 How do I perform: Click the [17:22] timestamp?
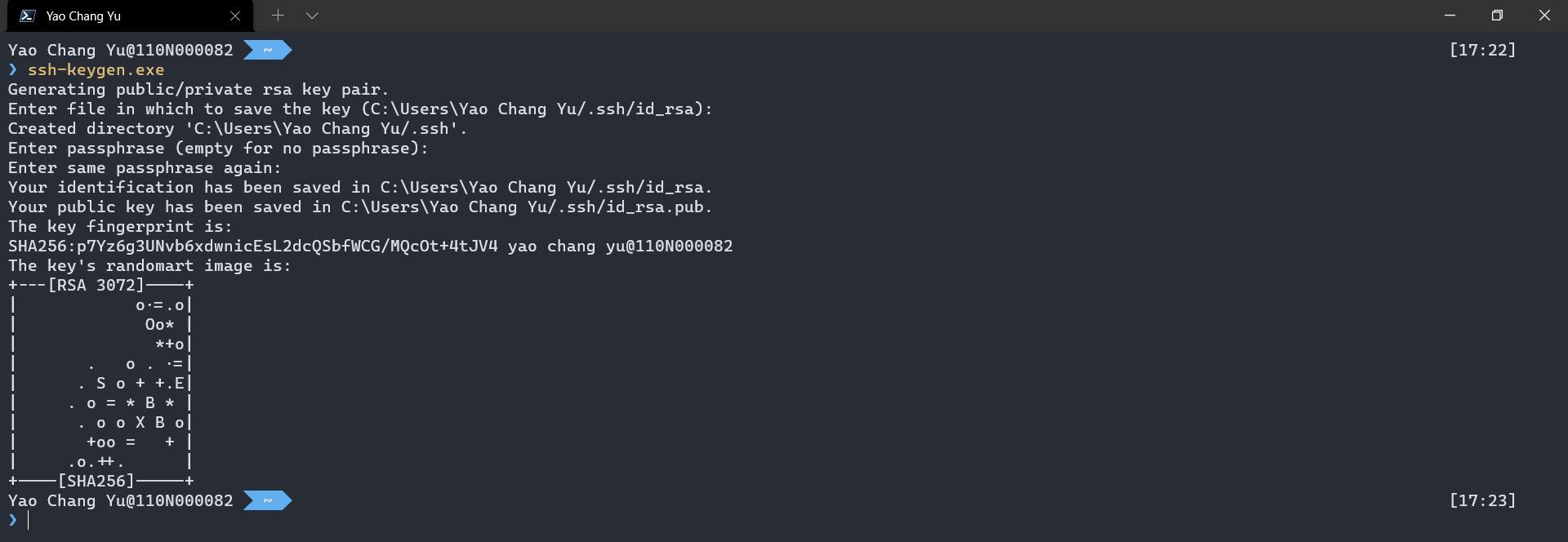1482,51
